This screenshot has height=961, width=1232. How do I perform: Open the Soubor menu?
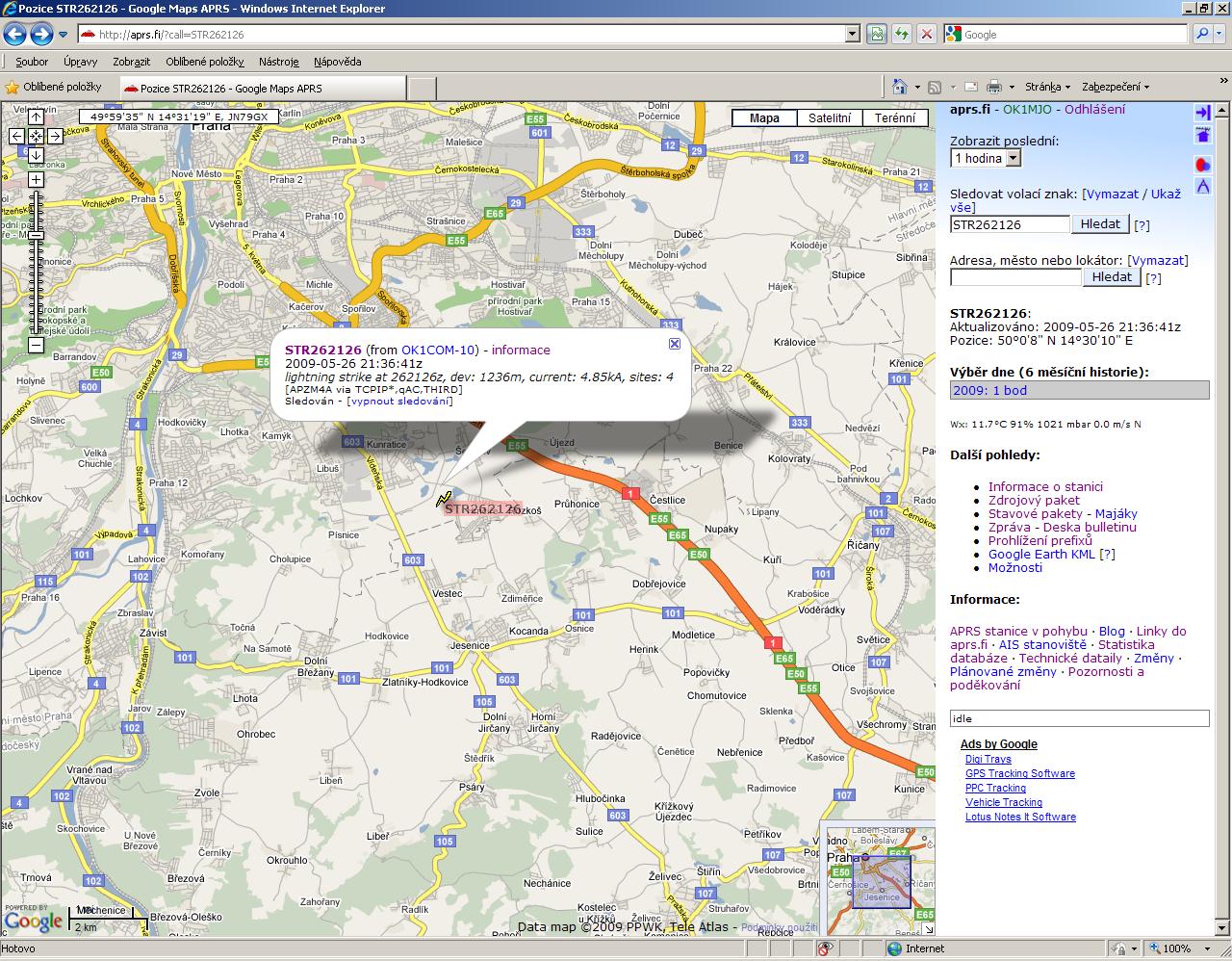coord(32,62)
